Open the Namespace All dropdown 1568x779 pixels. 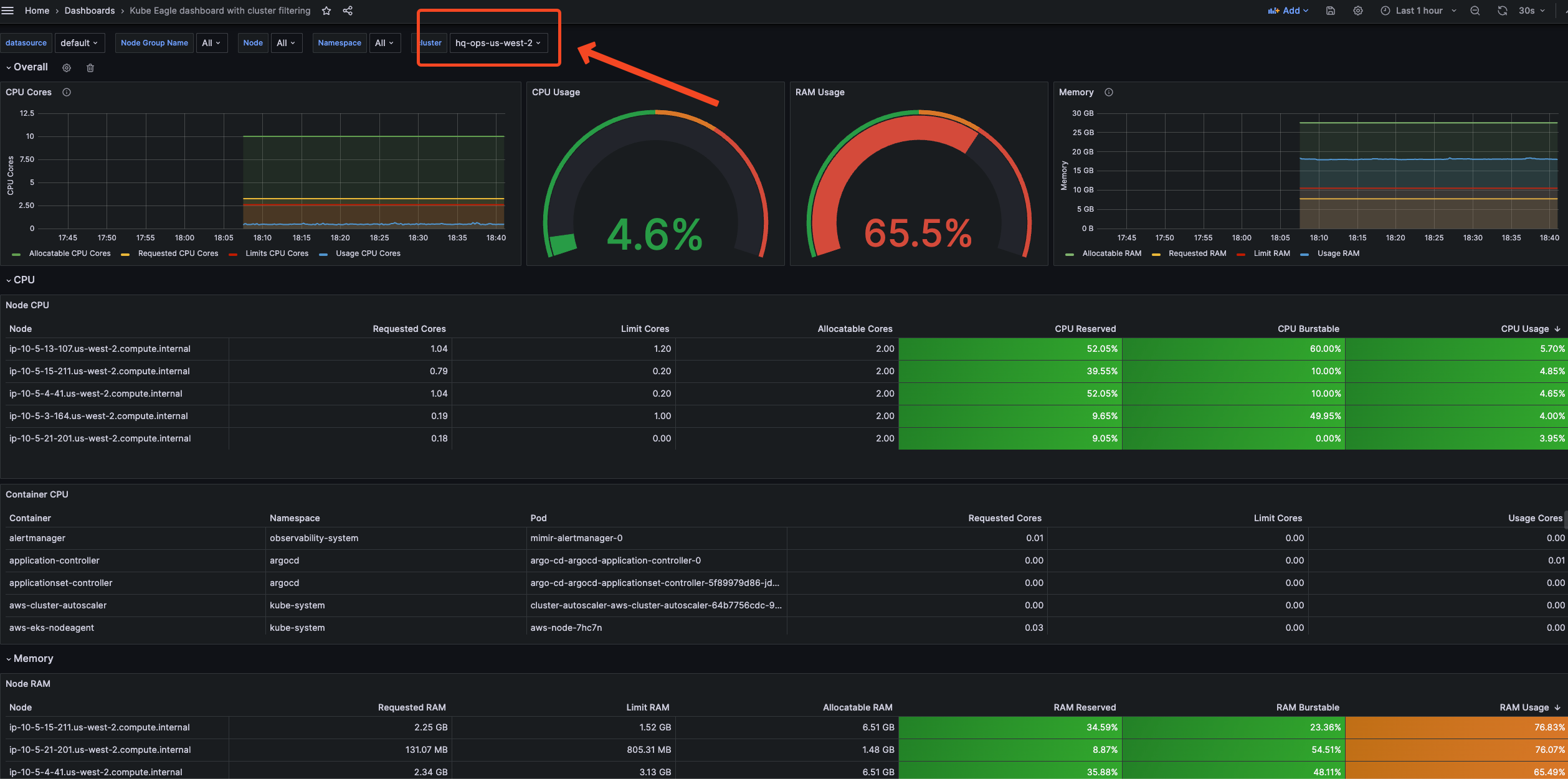click(384, 43)
